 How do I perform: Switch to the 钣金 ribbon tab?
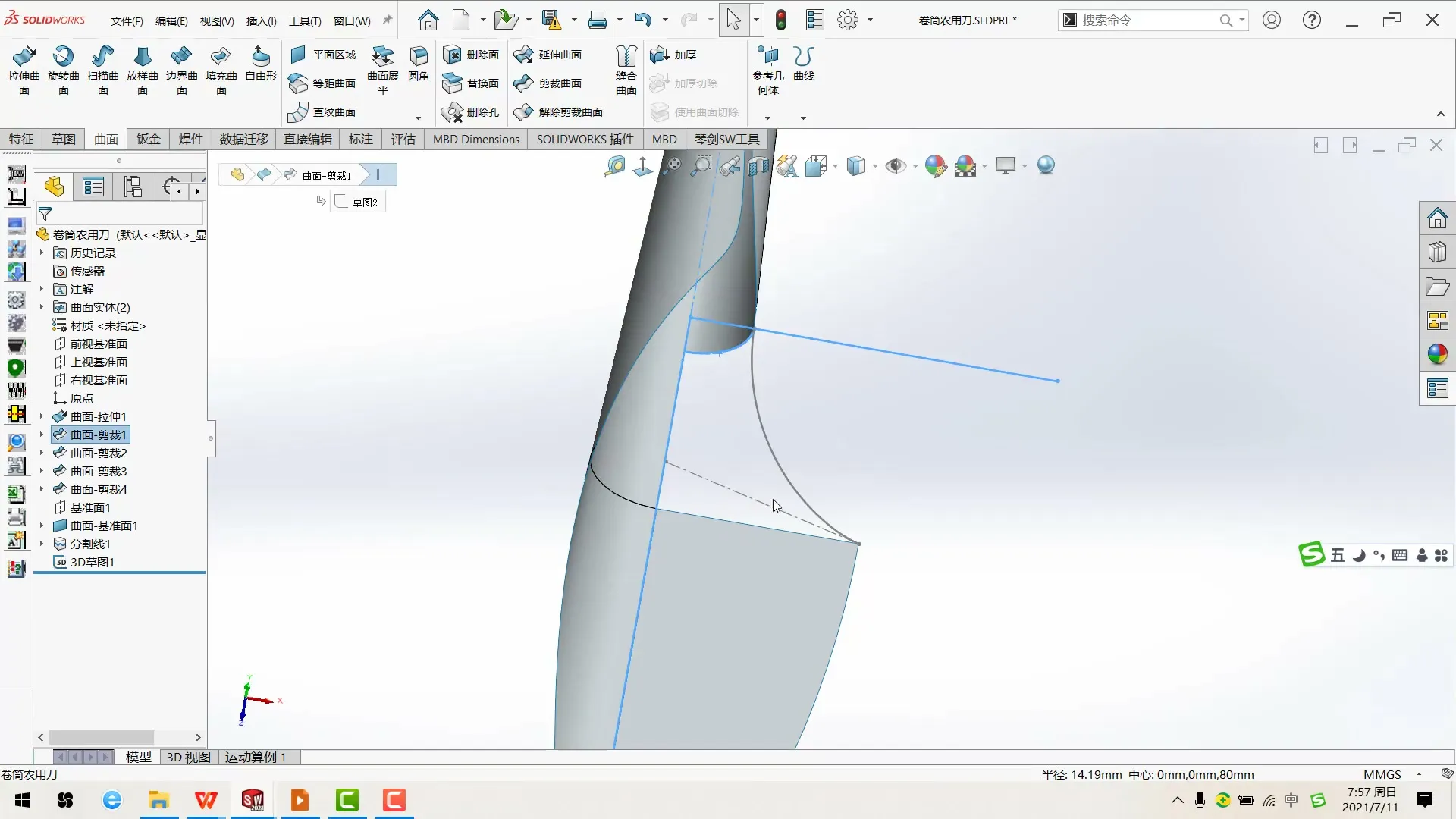(148, 139)
